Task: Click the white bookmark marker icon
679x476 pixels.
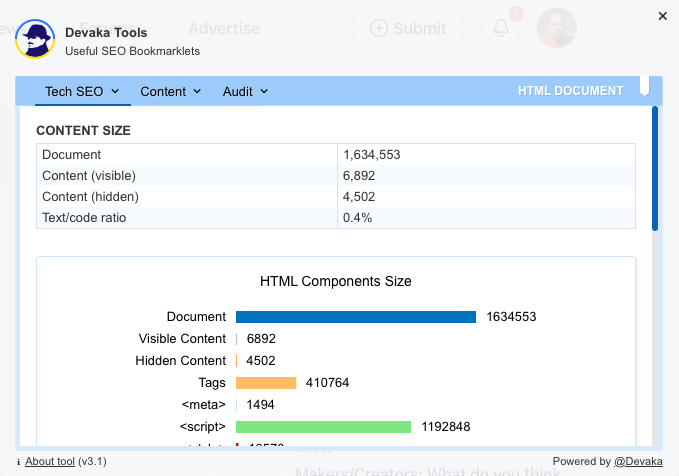Action: click(x=644, y=86)
